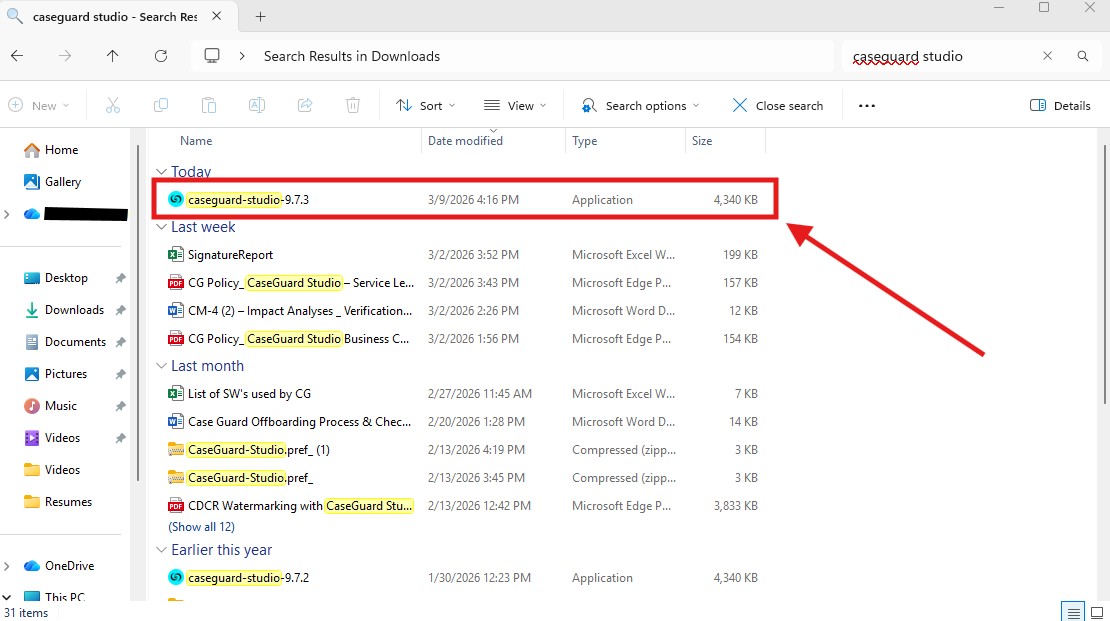Click the Delete trash can icon
This screenshot has width=1110, height=621.
tap(353, 105)
